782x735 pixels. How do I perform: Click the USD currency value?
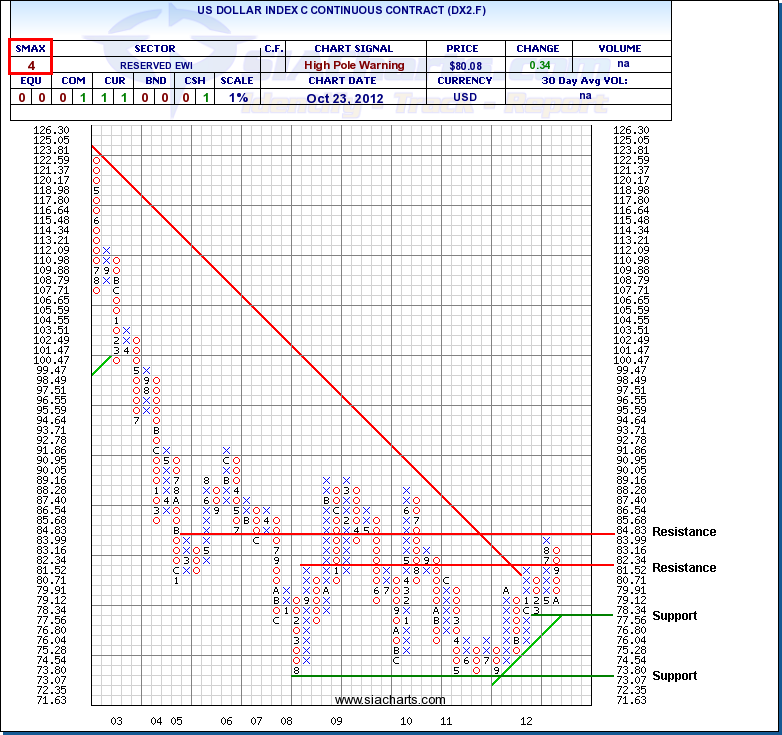pos(467,98)
